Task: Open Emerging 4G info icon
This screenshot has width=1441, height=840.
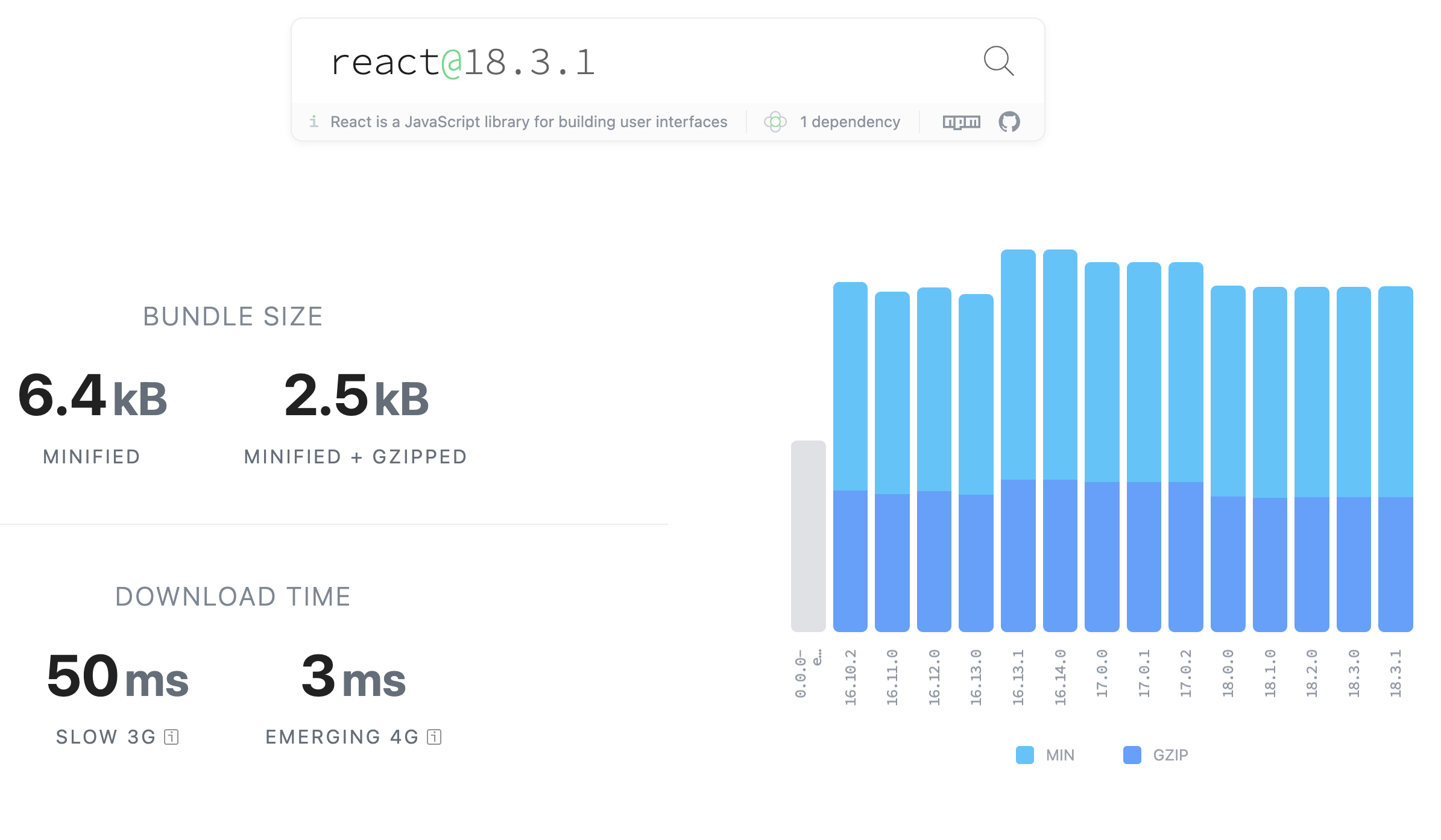Action: point(434,737)
